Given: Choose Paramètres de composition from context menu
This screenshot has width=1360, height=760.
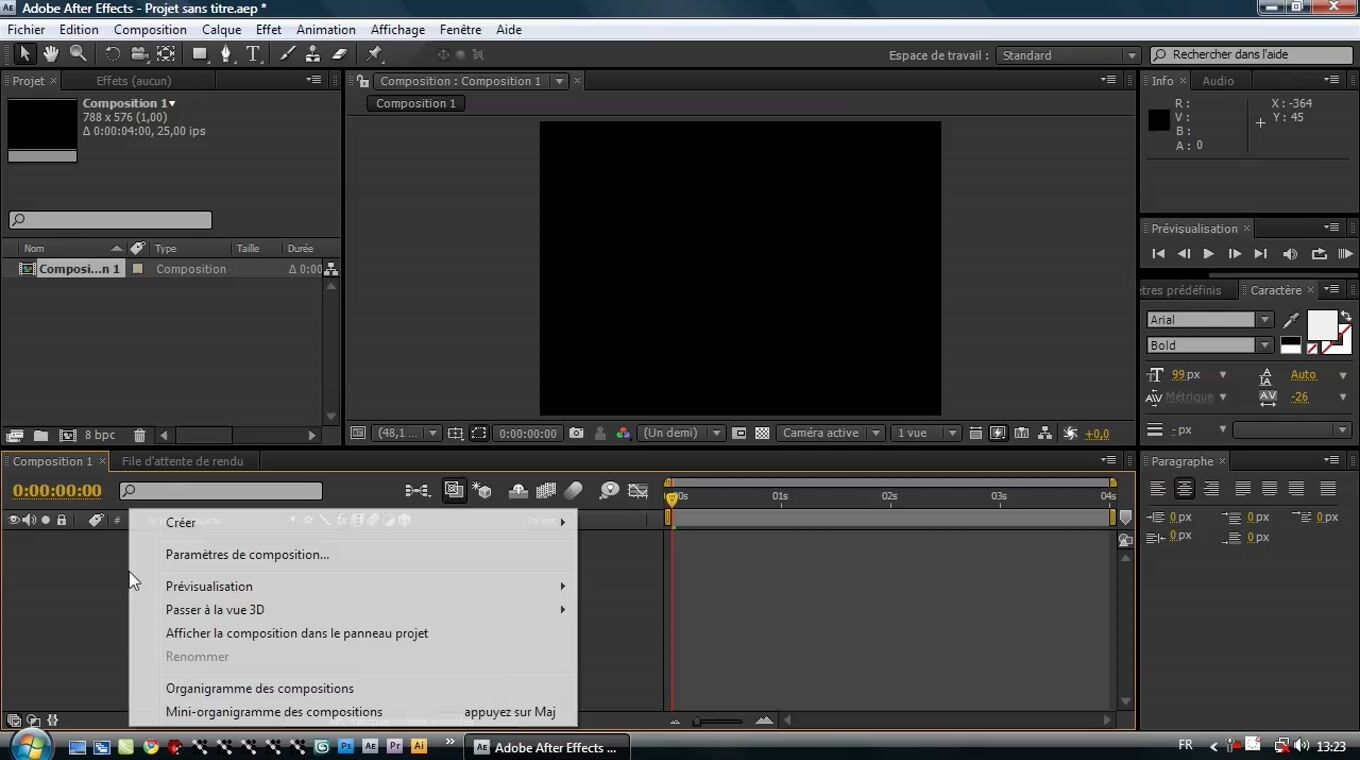Looking at the screenshot, I should point(247,554).
